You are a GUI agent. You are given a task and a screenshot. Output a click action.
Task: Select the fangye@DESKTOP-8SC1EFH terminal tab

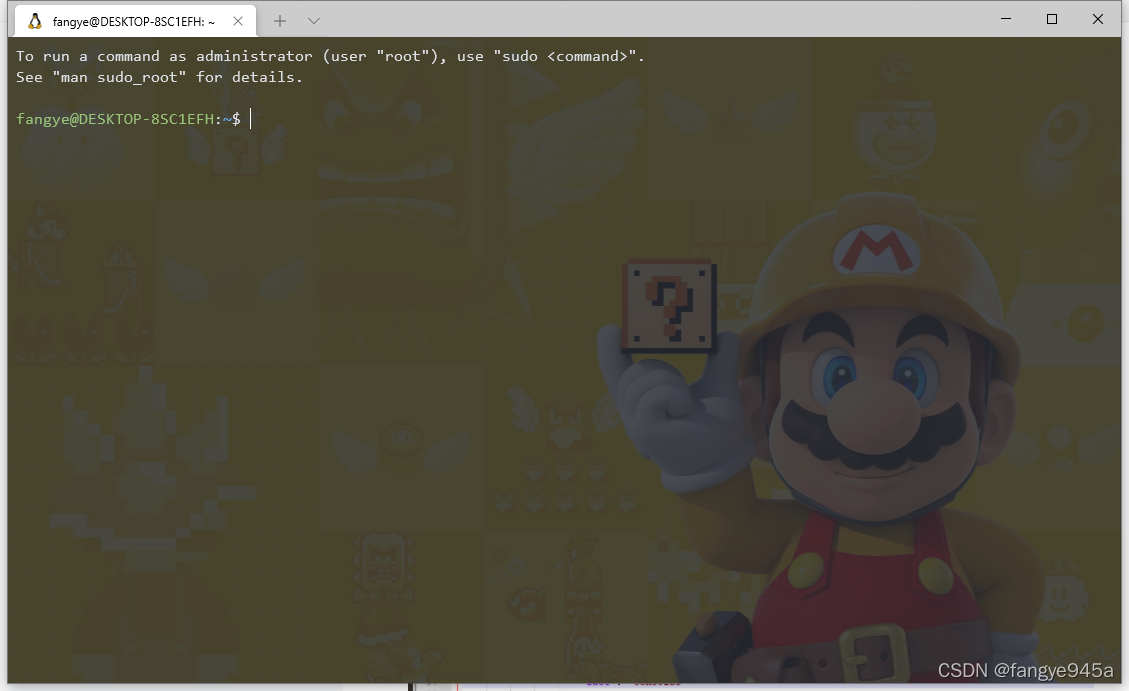(x=135, y=21)
